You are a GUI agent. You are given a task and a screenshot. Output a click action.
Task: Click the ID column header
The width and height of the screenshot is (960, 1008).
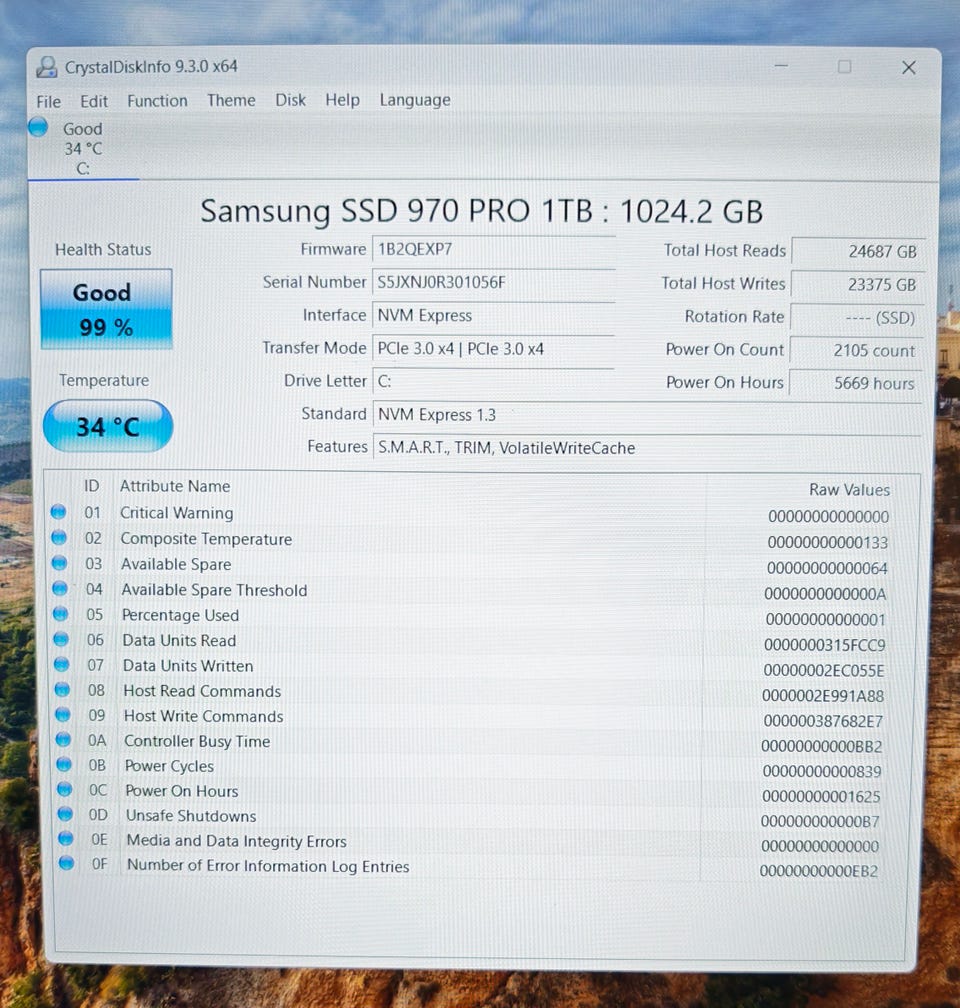92,486
